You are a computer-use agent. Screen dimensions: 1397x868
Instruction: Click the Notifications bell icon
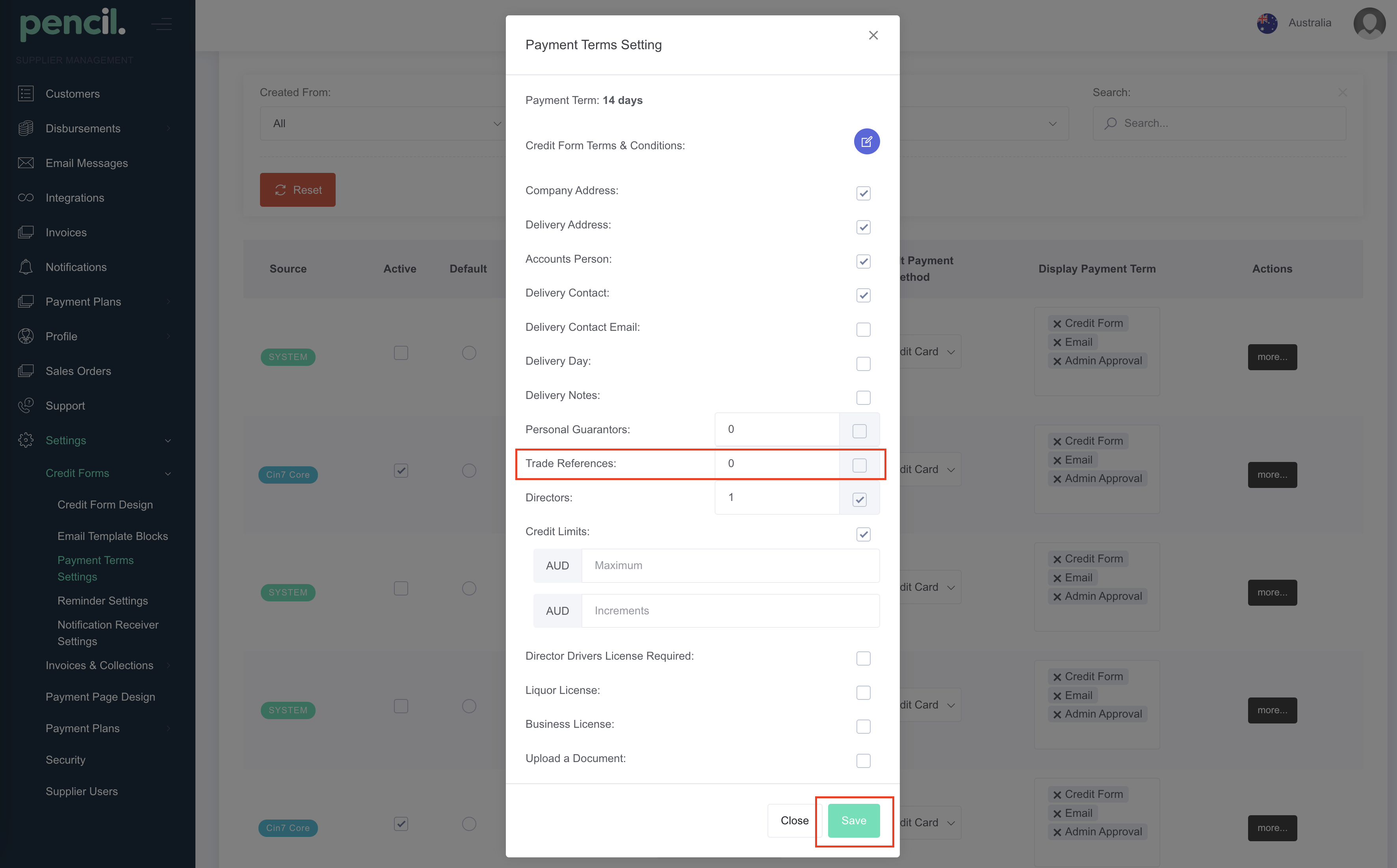tap(26, 267)
